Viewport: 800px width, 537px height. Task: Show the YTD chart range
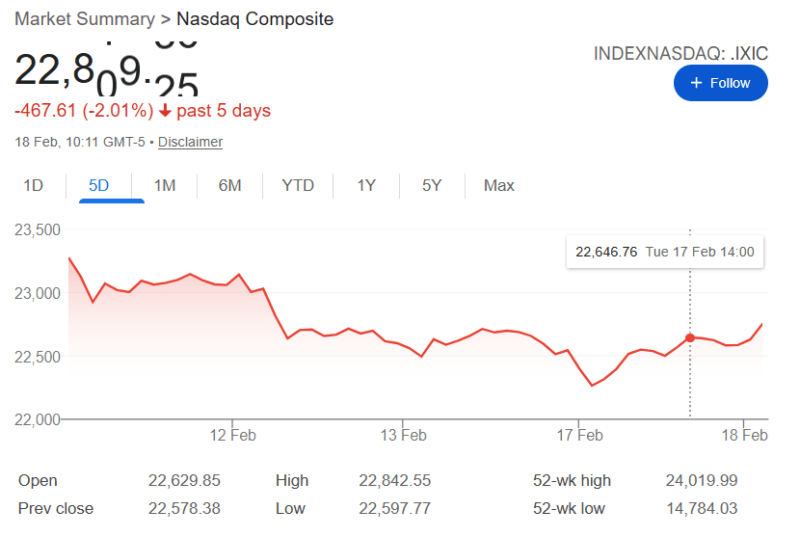[x=298, y=185]
